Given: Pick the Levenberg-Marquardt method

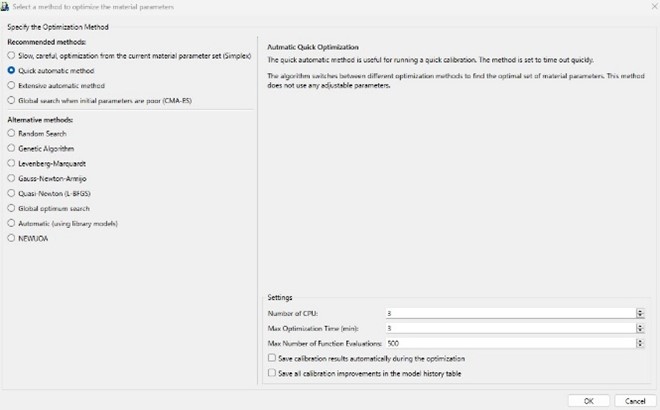Looking at the screenshot, I should click(11, 162).
